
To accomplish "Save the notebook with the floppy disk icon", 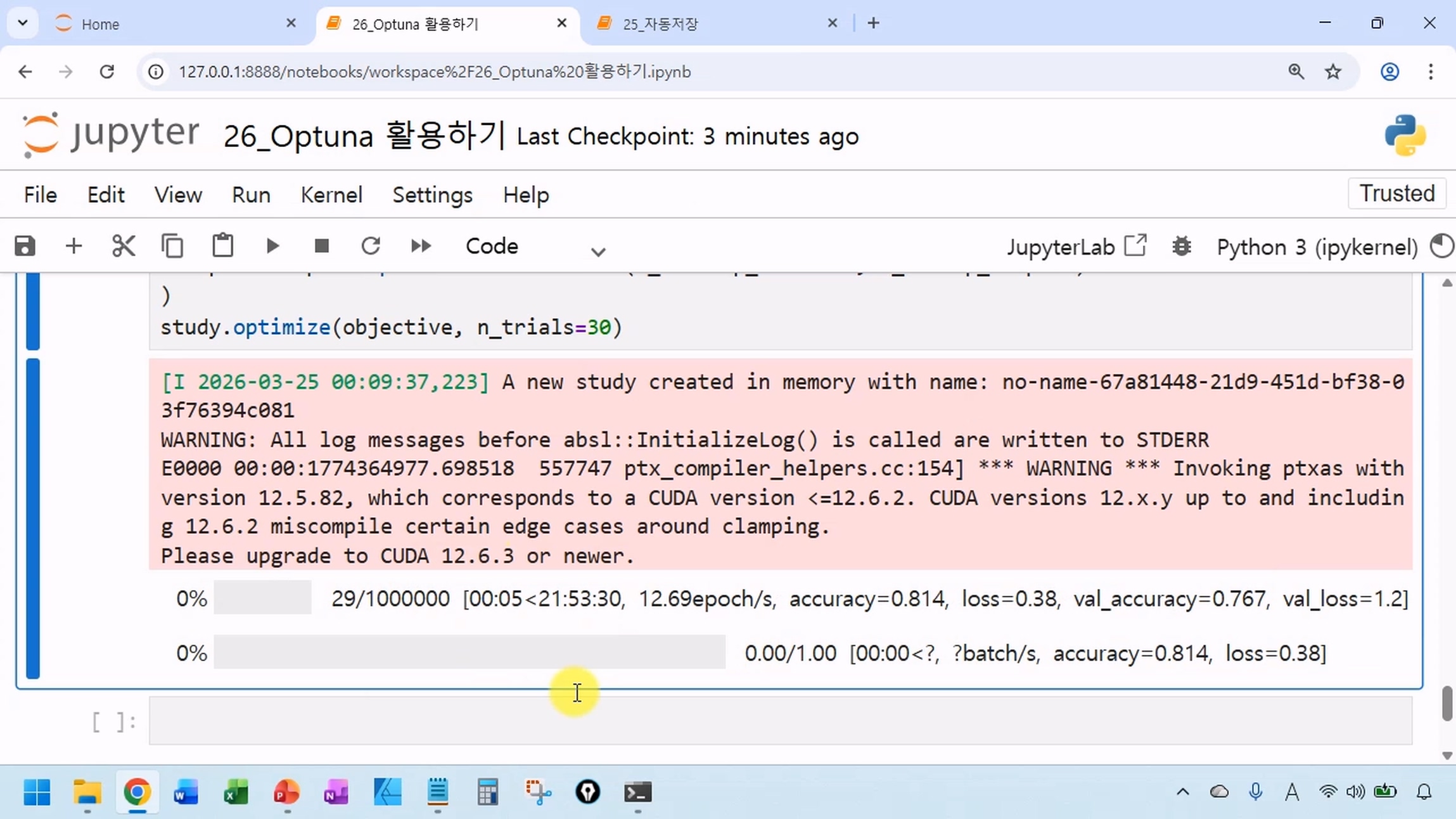I will (25, 246).
